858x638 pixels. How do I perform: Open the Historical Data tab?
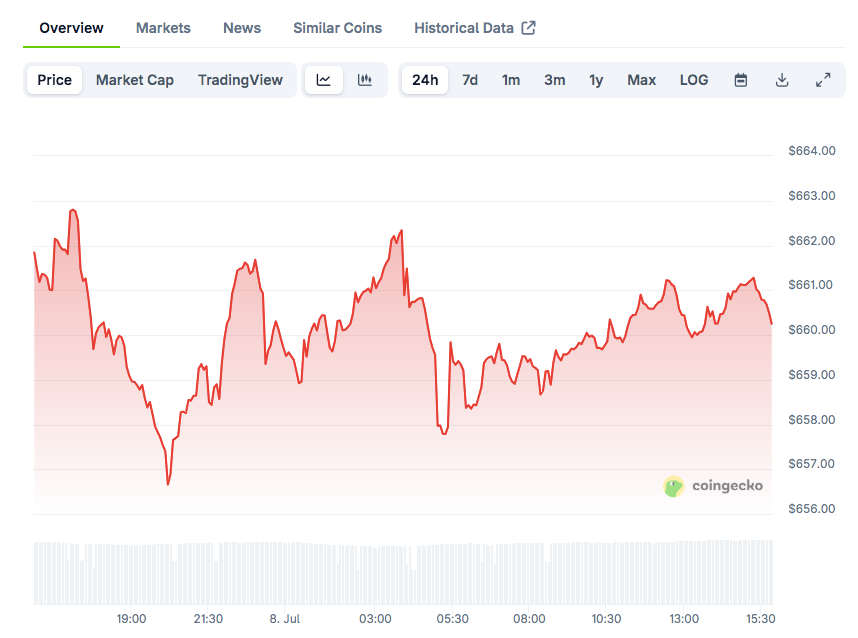[x=474, y=28]
